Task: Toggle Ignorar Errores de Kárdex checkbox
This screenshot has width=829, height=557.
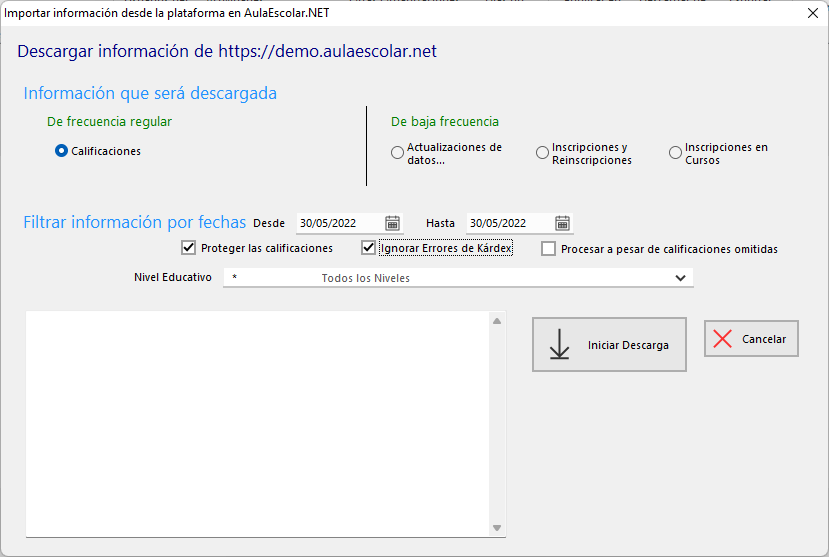Action: tap(368, 248)
